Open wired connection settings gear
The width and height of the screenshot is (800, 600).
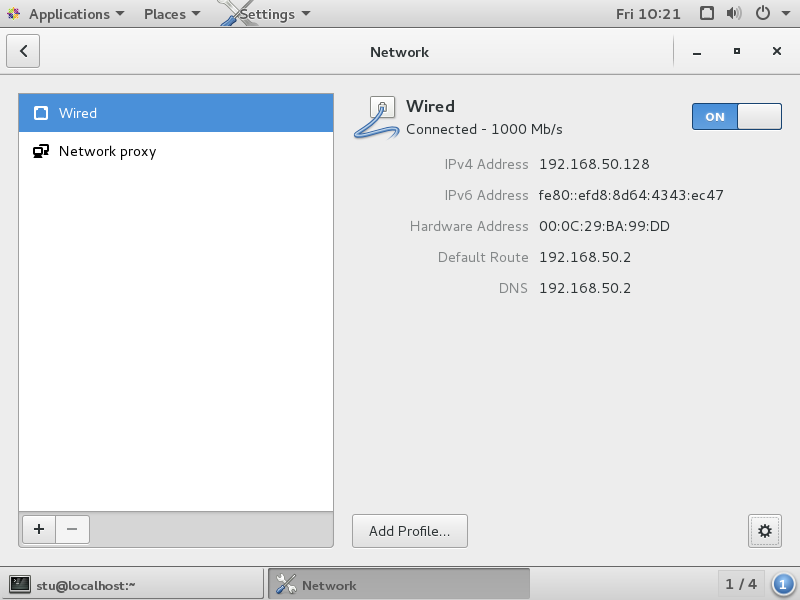pyautogui.click(x=764, y=531)
